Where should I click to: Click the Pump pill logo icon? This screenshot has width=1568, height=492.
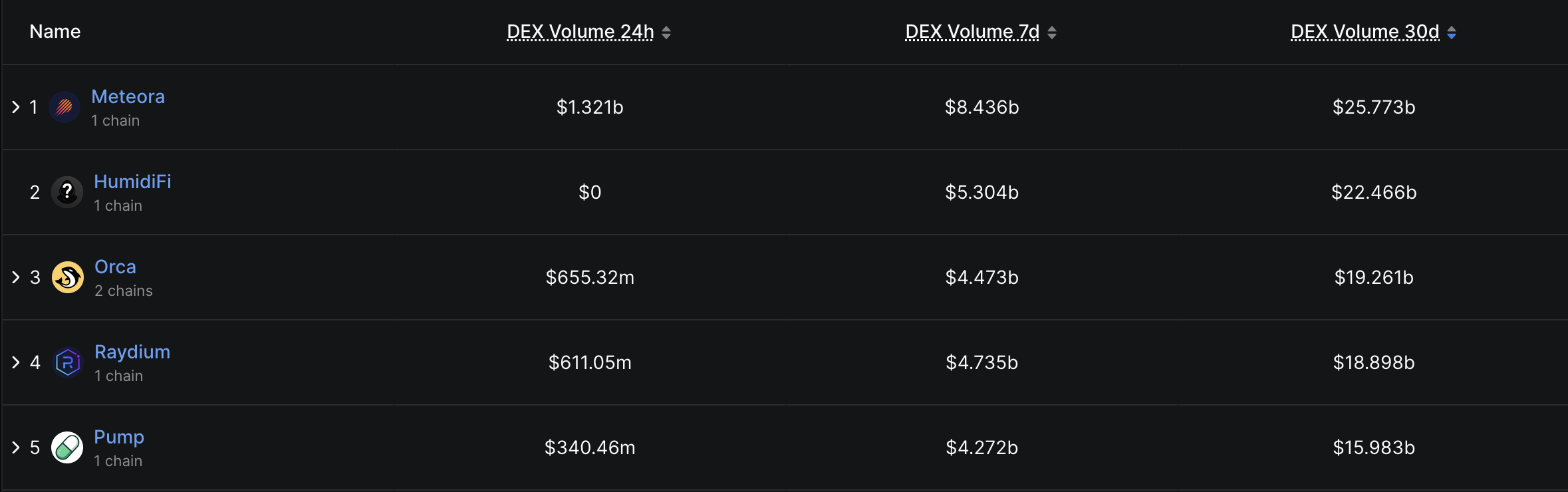67,447
